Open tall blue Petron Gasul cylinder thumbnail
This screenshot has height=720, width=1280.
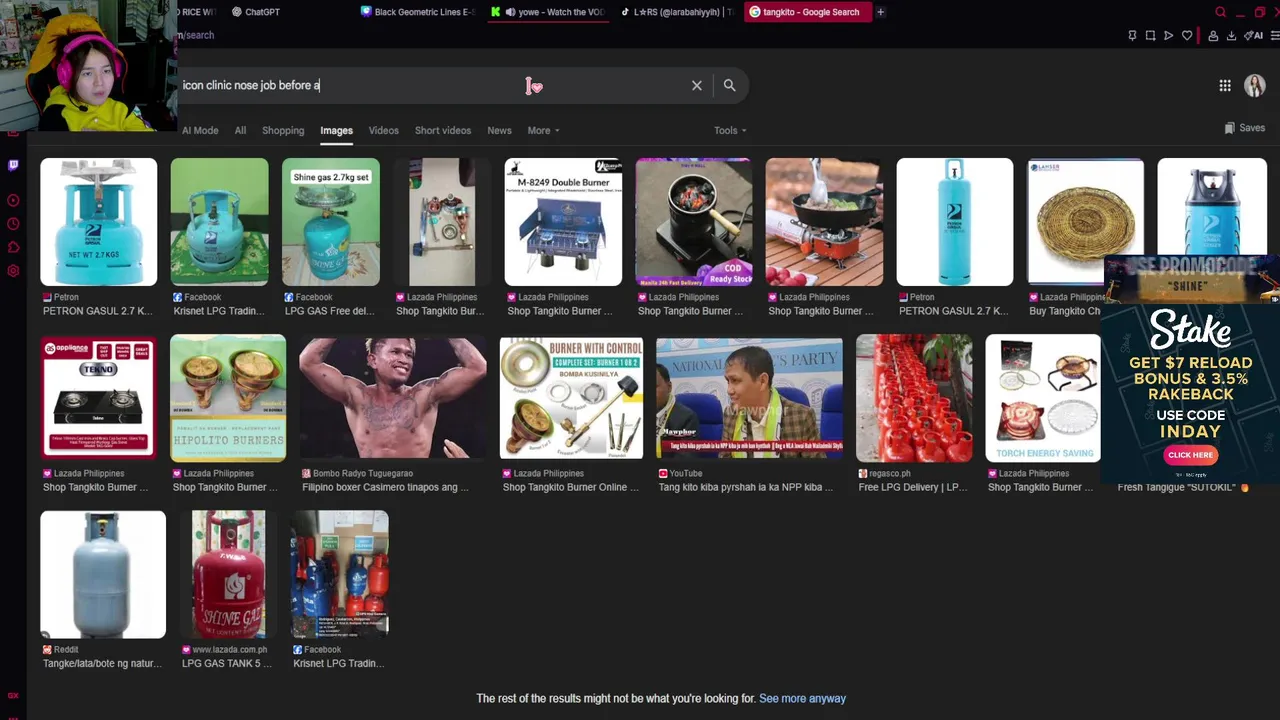[x=954, y=222]
